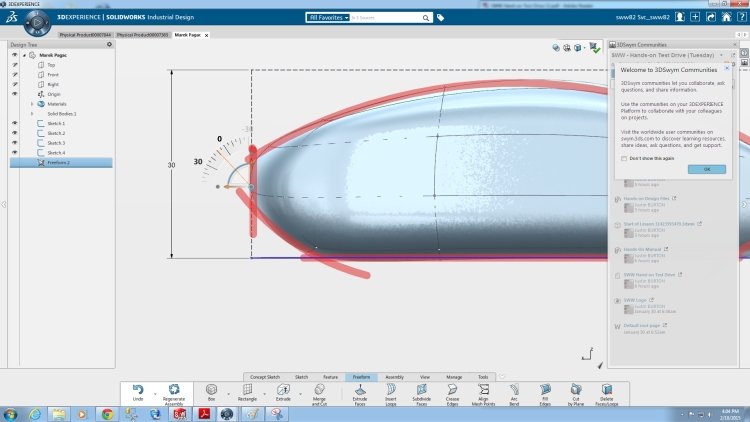Image resolution: width=750 pixels, height=422 pixels.
Task: Select the Insert Loops tool
Action: coord(390,392)
